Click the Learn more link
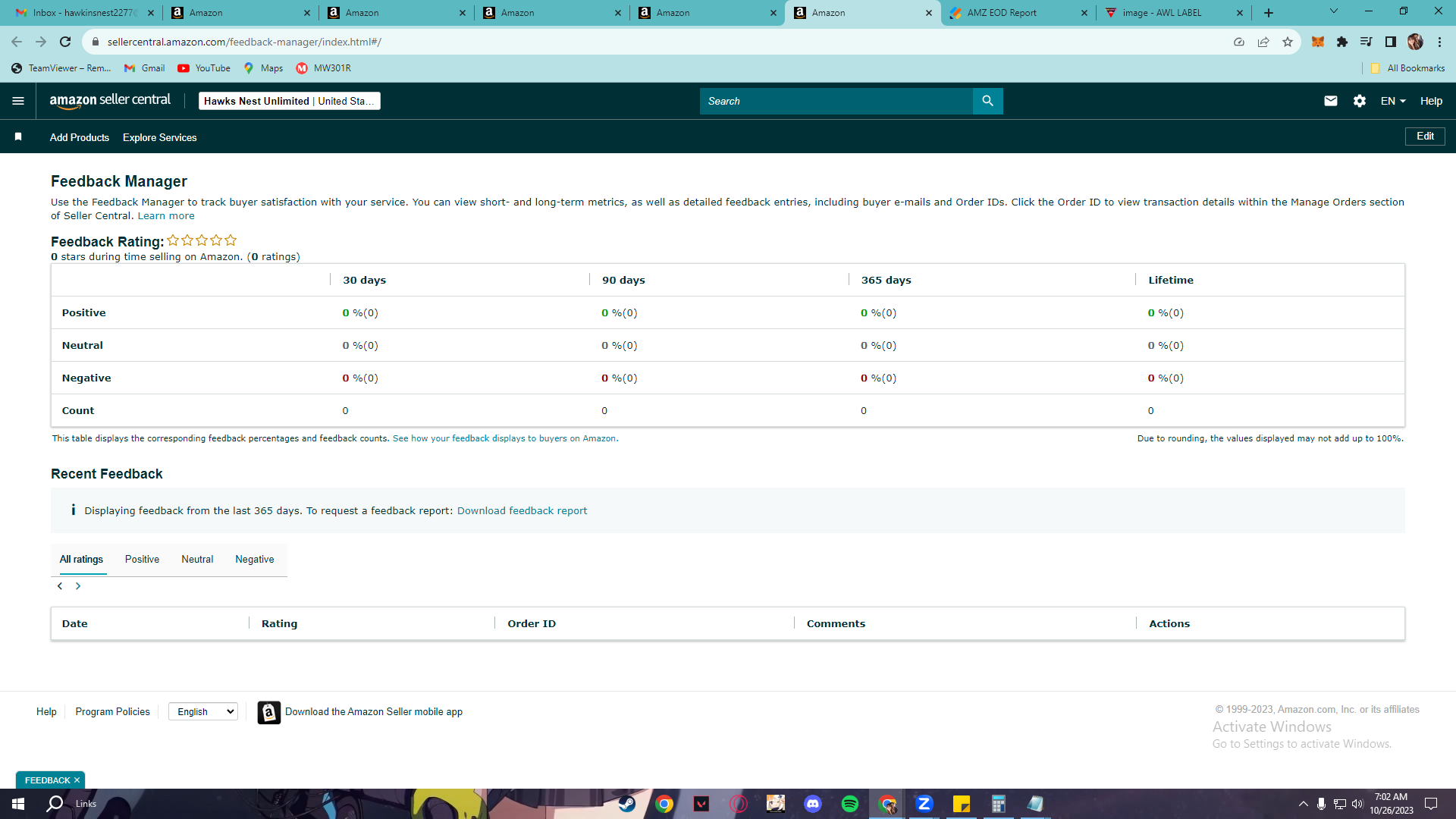The width and height of the screenshot is (1456, 819). click(x=166, y=216)
